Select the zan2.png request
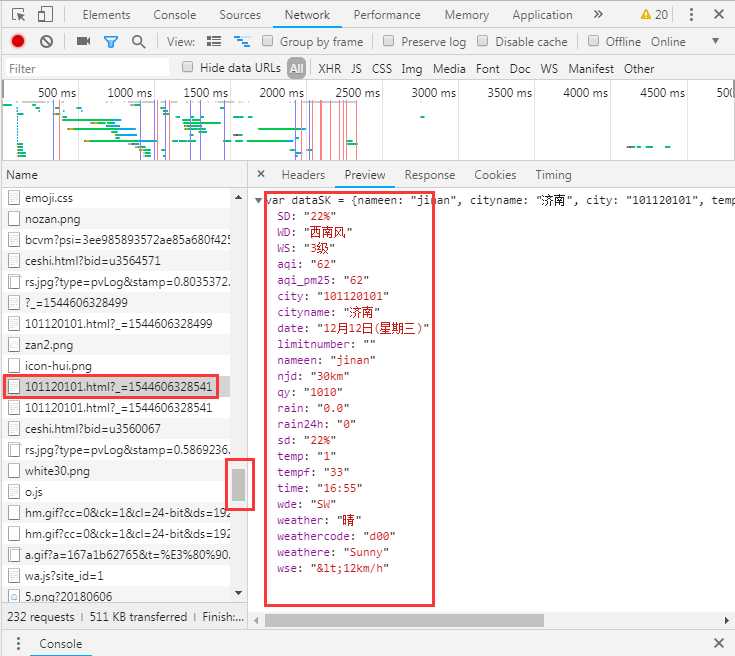735x656 pixels. [x=116, y=345]
